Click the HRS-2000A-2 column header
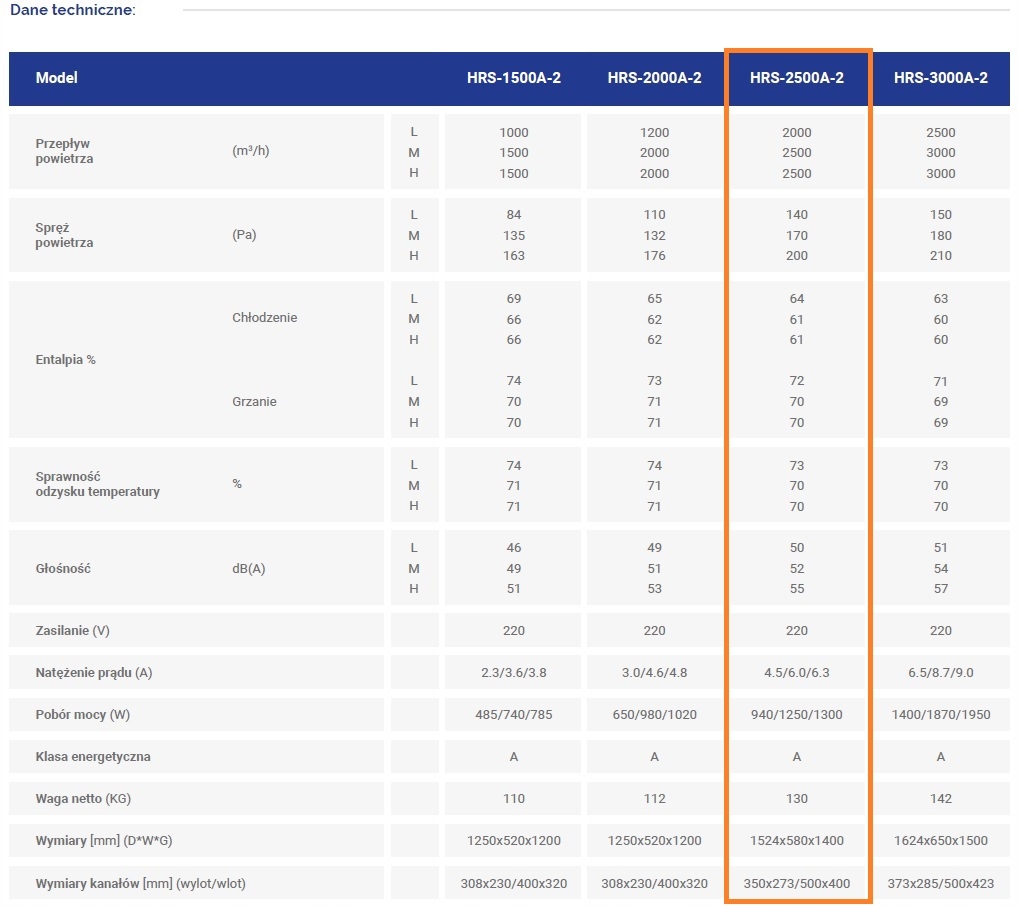 (654, 78)
